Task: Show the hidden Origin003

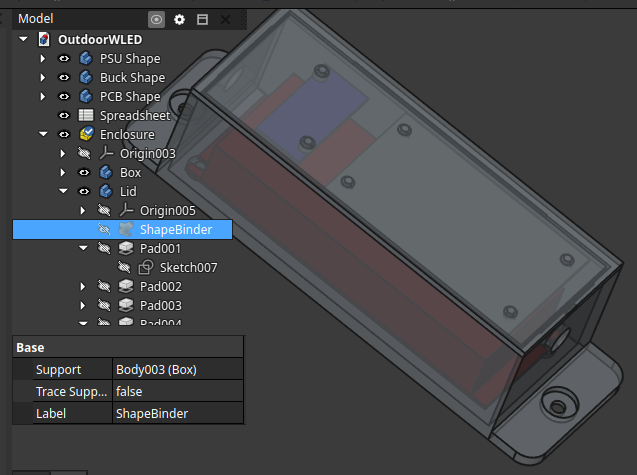Action: 84,153
